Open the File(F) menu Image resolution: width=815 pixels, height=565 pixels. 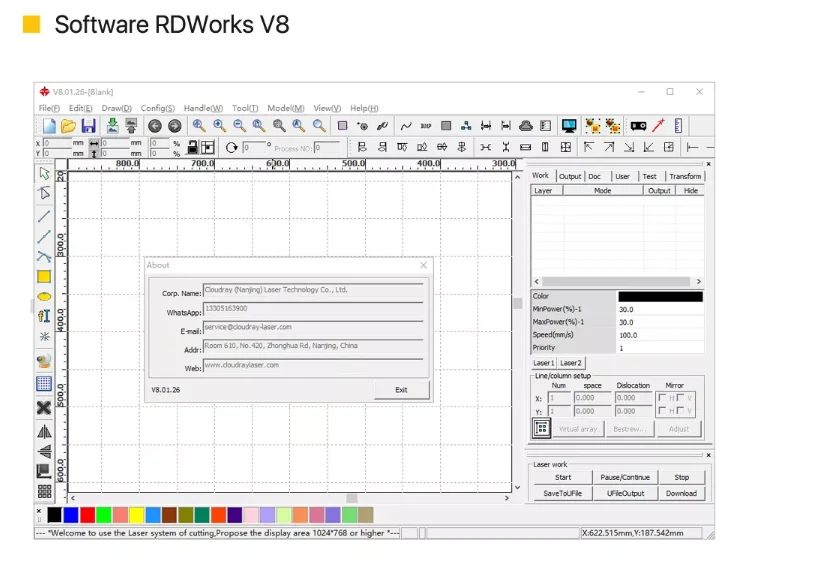[x=49, y=108]
